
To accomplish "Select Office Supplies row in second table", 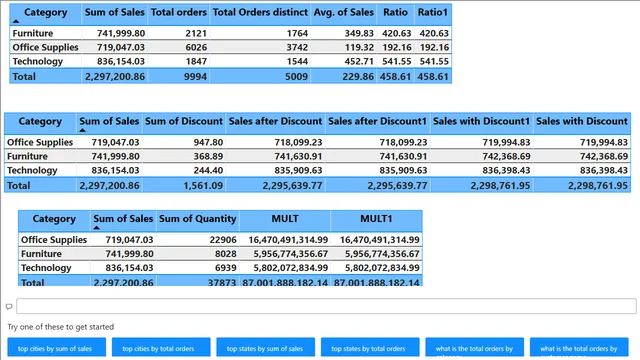I will (x=317, y=142).
